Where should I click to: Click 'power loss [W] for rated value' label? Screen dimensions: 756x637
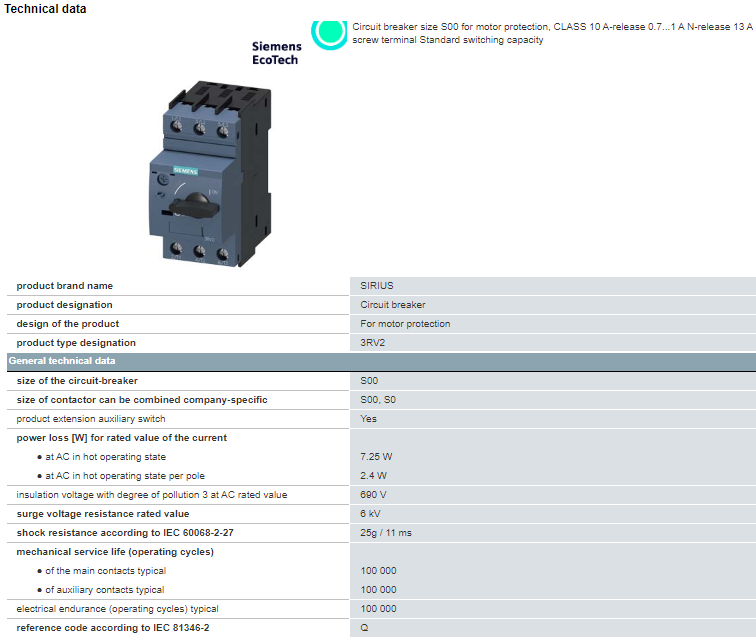click(122, 438)
